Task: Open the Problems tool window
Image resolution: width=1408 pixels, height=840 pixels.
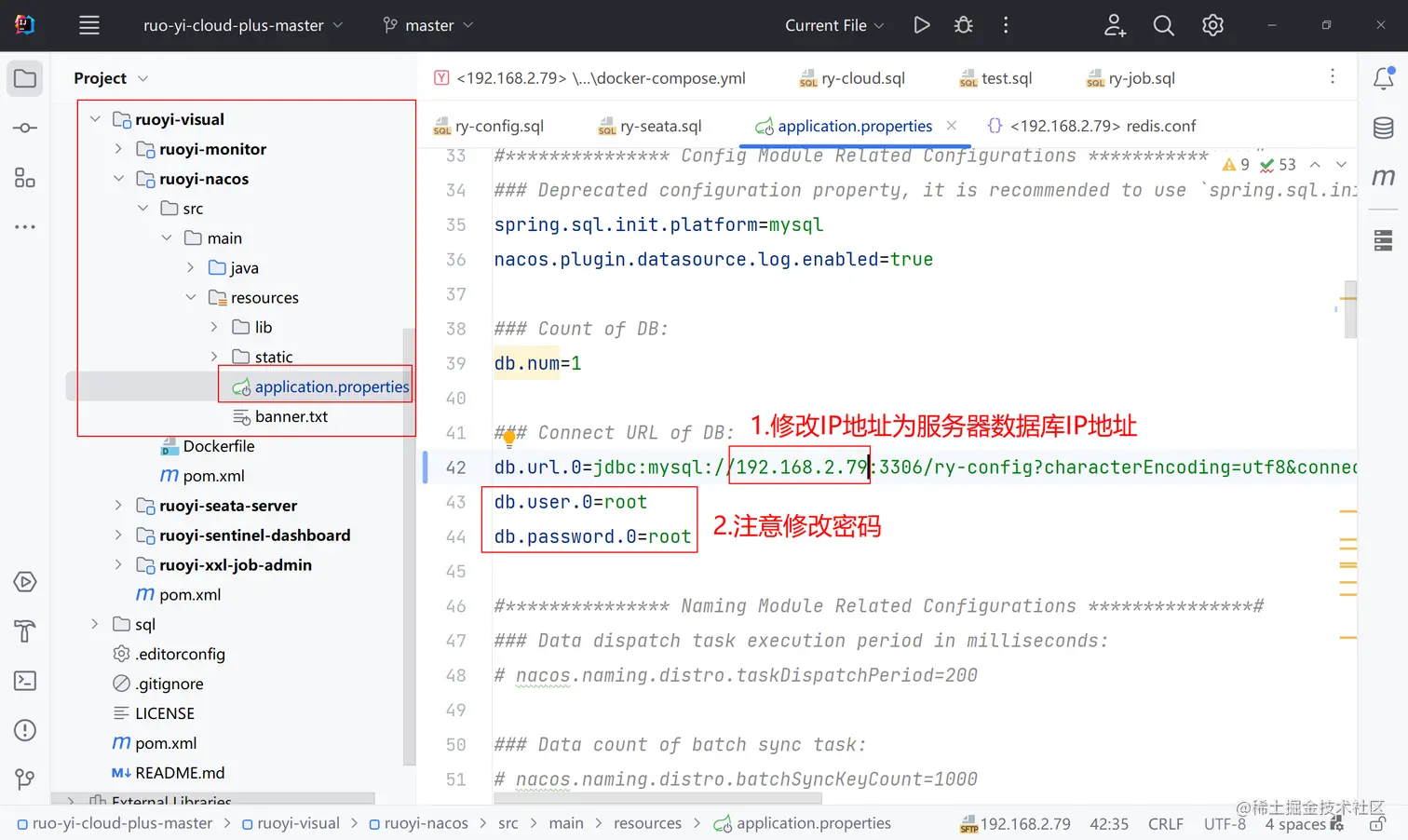Action: (x=25, y=730)
